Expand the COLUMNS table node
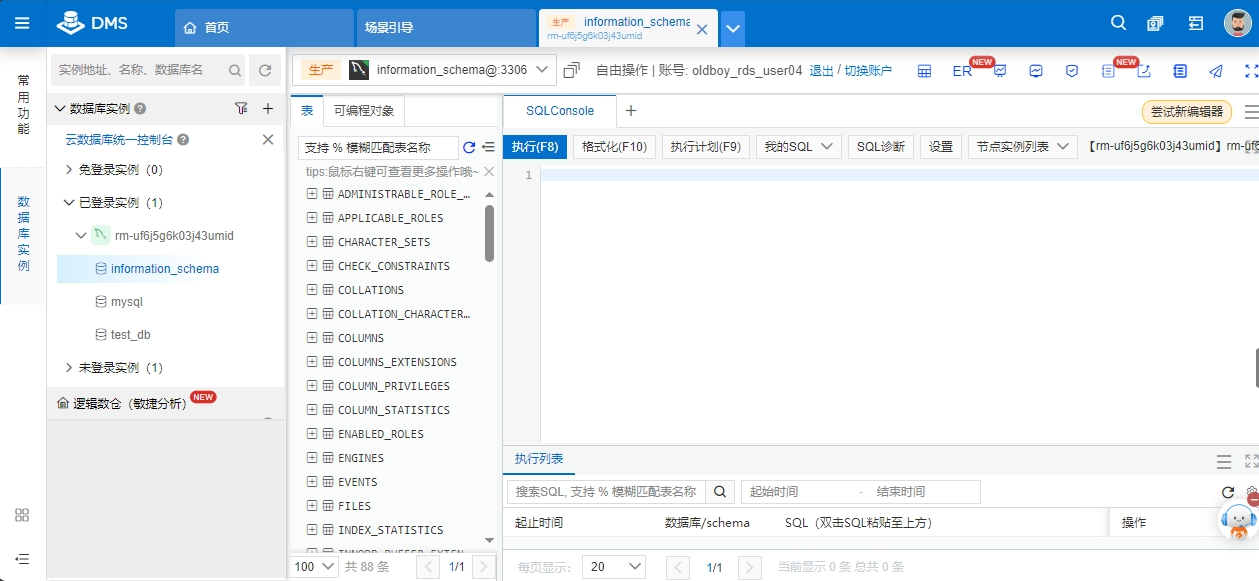 312,338
